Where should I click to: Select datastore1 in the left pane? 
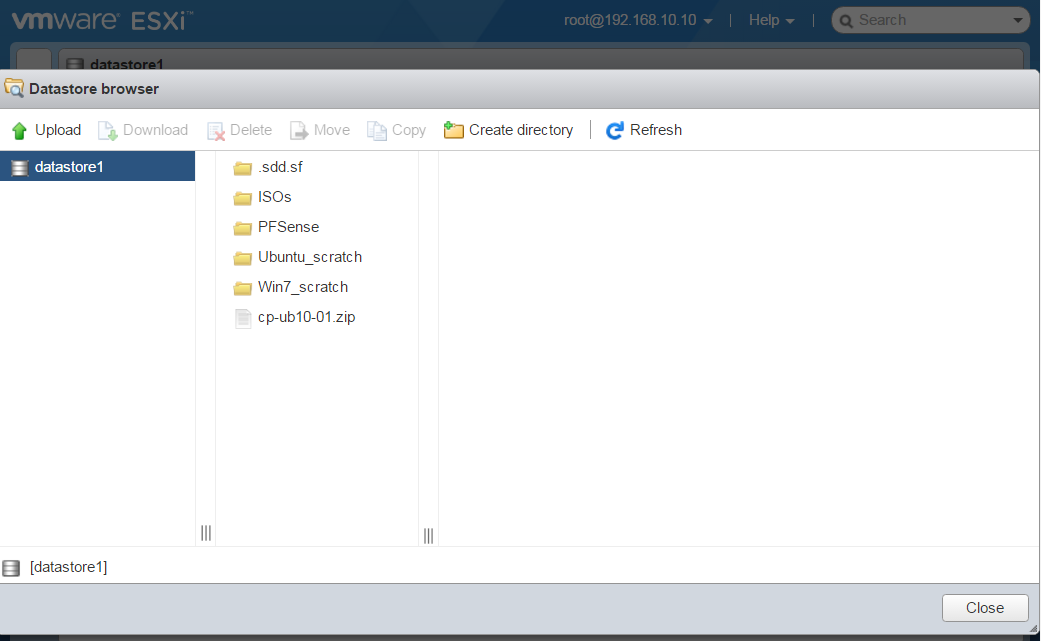click(68, 167)
